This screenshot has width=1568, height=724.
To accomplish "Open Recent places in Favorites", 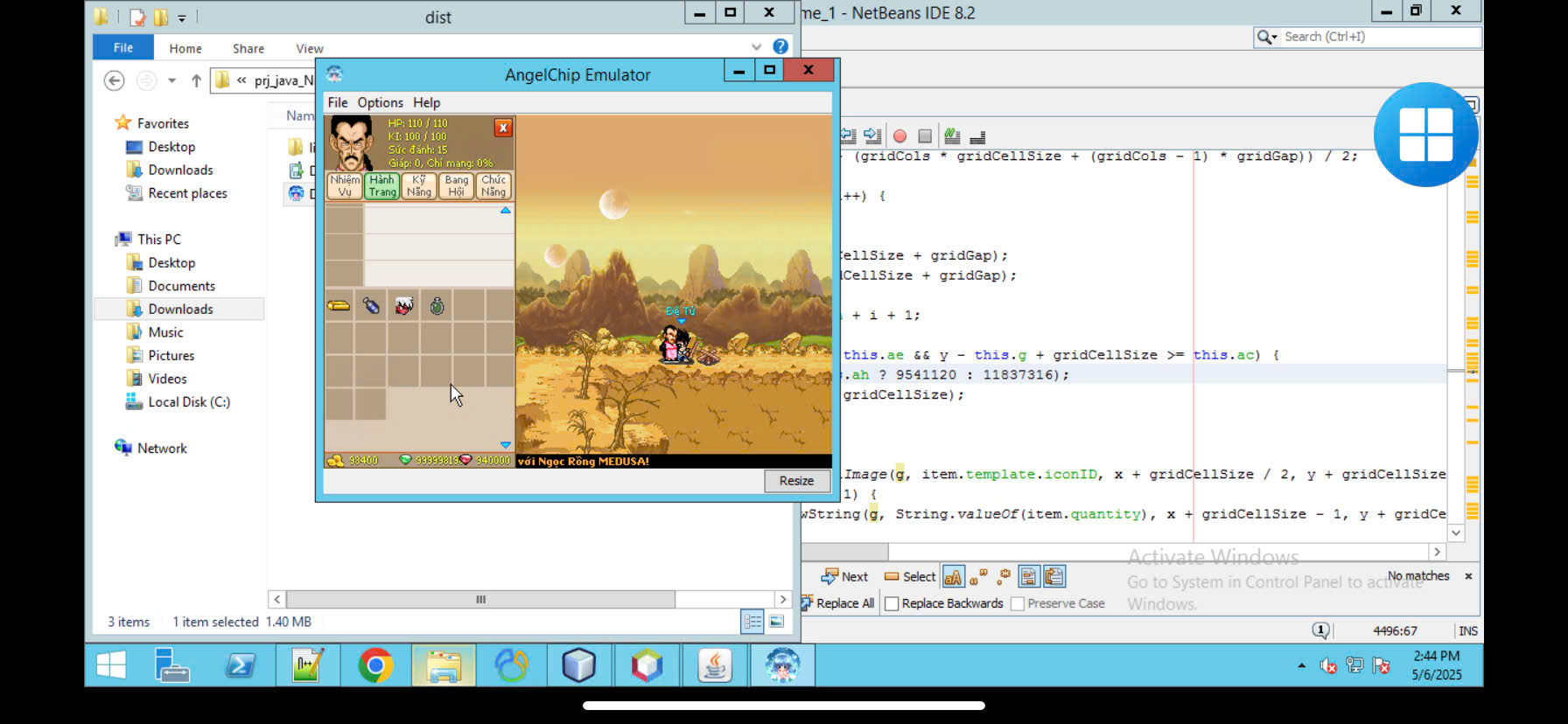I will click(x=177, y=193).
